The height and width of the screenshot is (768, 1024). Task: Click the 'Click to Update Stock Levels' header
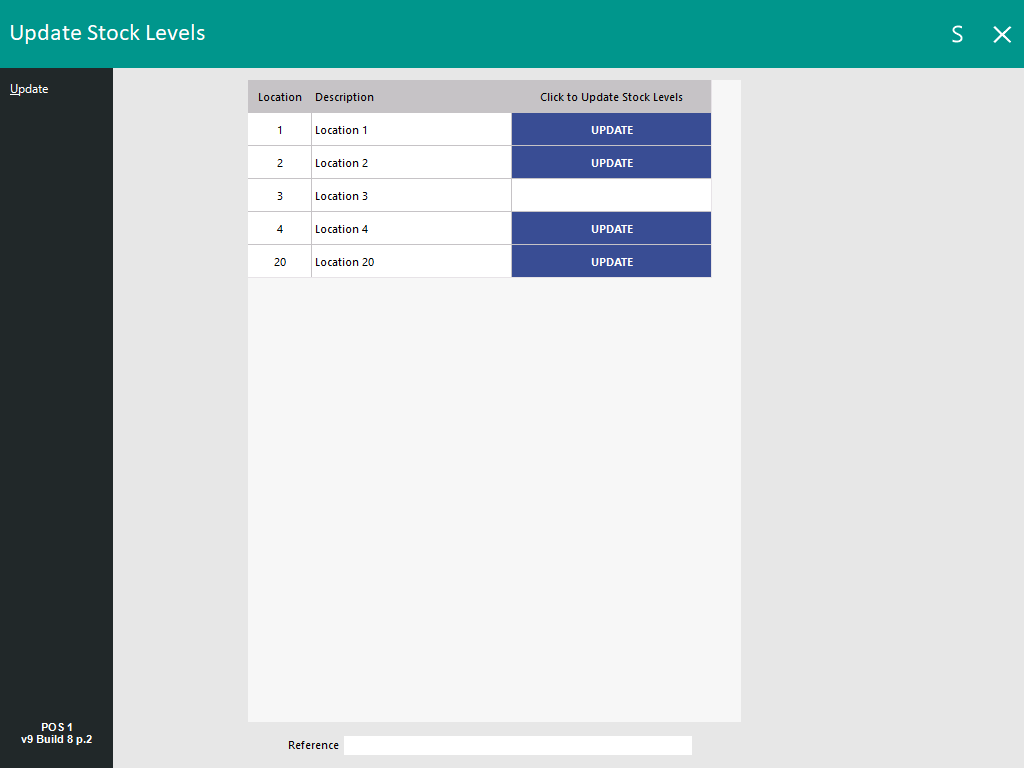click(611, 97)
